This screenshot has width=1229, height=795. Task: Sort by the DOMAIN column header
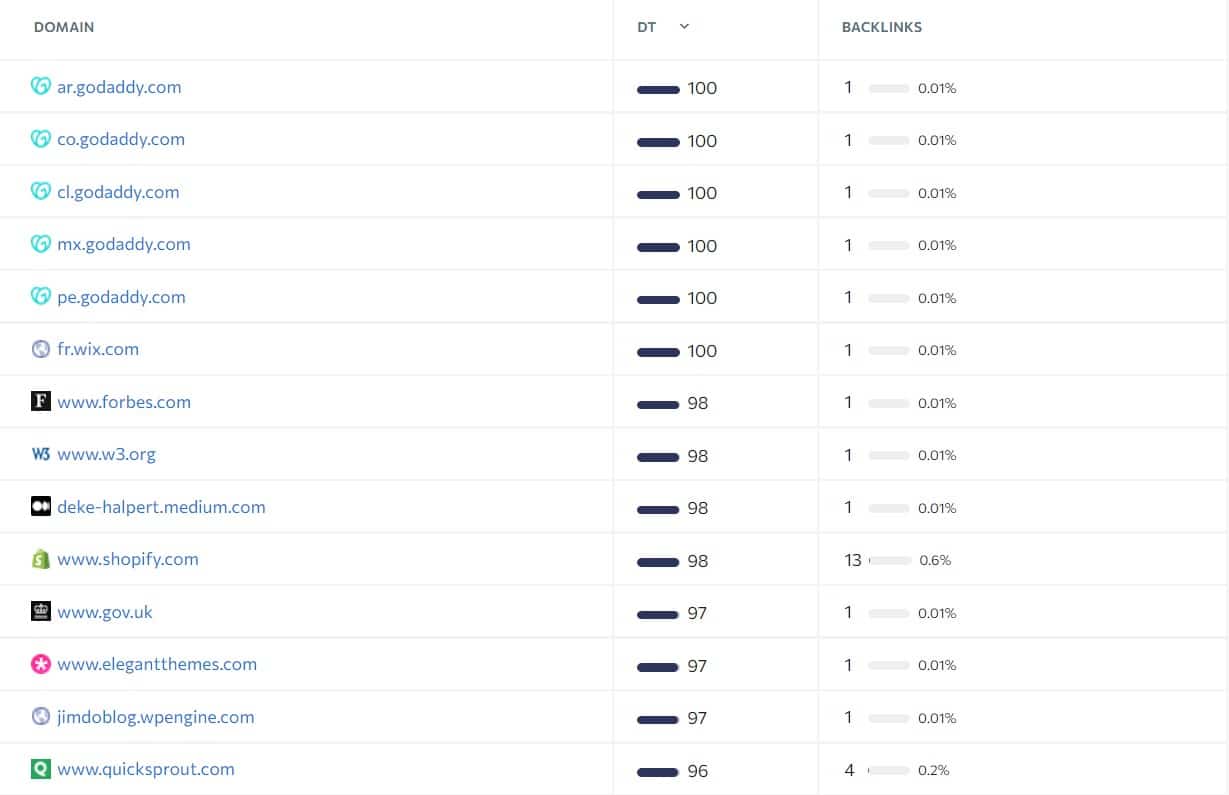pos(64,27)
